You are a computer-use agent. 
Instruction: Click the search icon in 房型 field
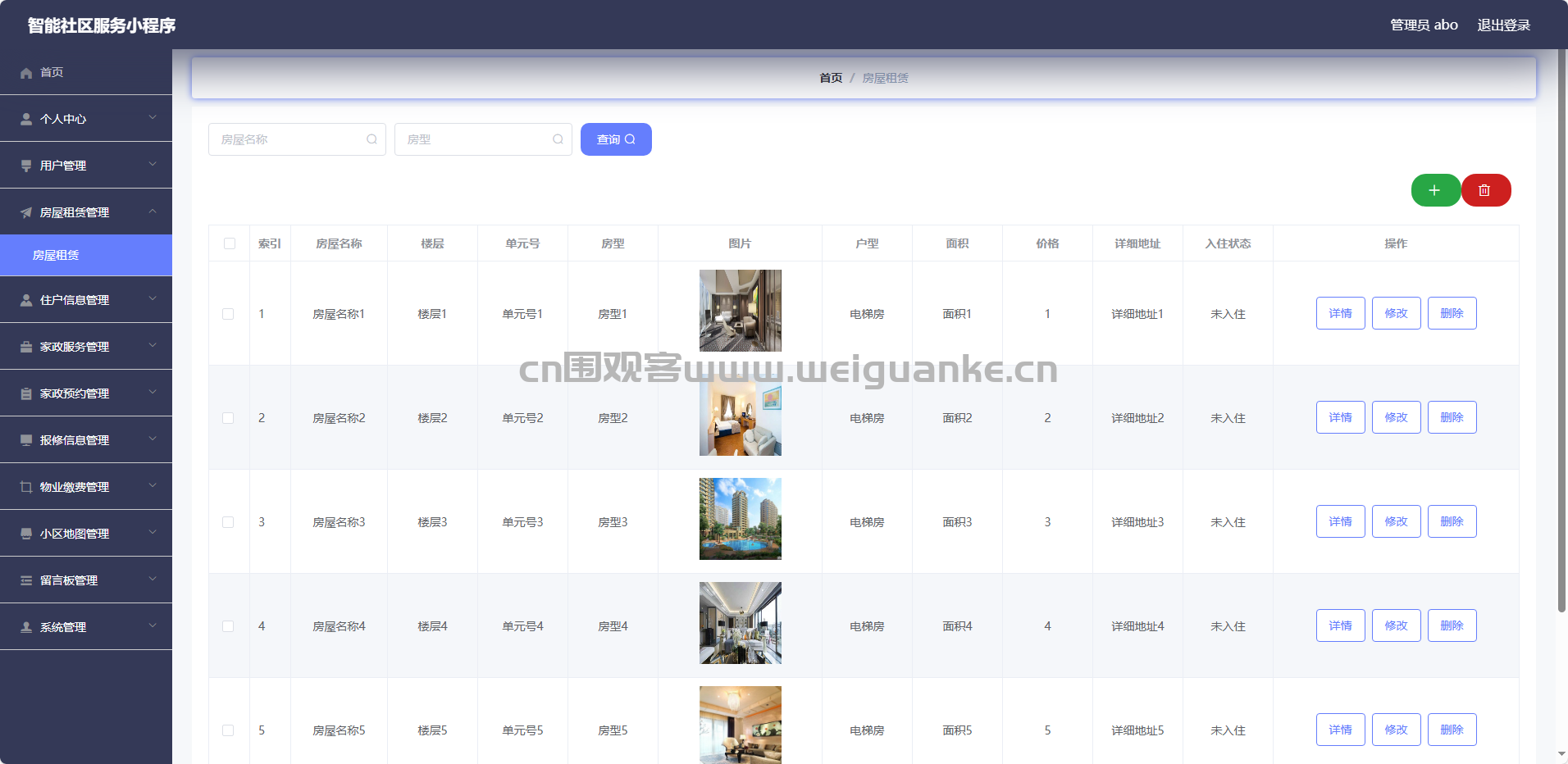(x=558, y=139)
